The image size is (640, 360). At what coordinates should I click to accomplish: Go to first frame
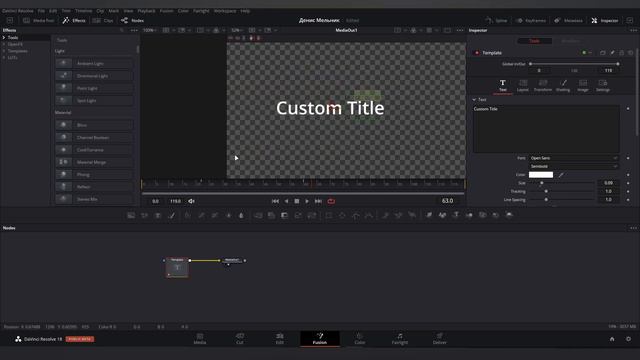pyautogui.click(x=275, y=201)
